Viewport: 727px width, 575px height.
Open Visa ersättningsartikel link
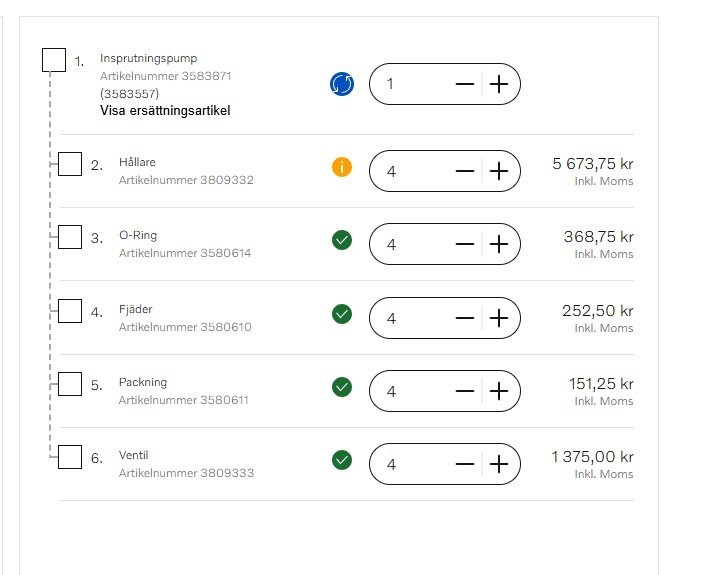[x=165, y=111]
